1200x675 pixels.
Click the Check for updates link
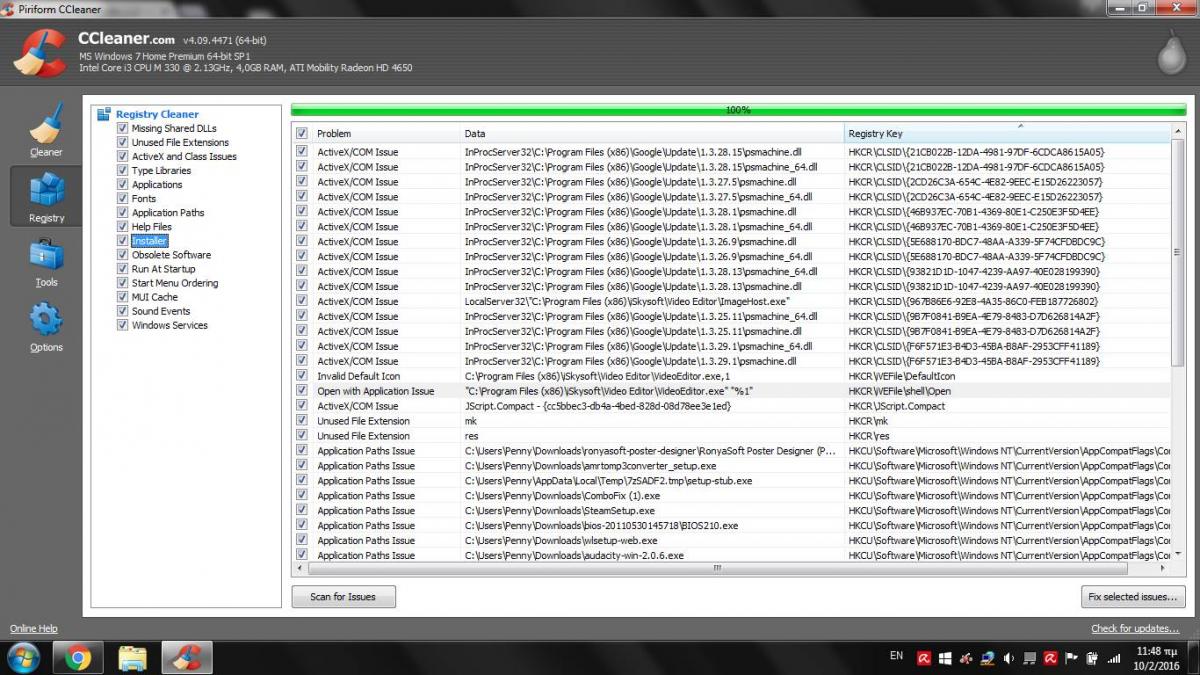1135,629
